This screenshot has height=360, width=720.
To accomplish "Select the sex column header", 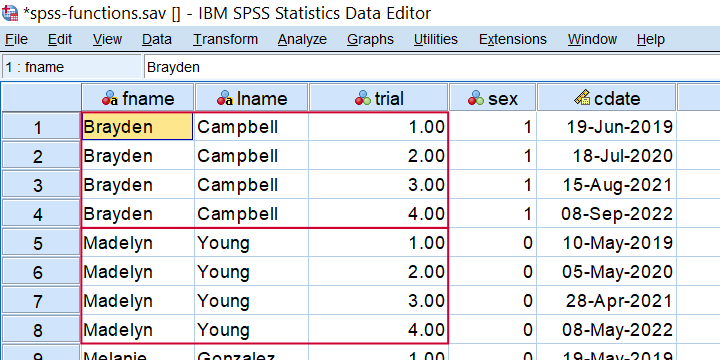I will point(492,97).
